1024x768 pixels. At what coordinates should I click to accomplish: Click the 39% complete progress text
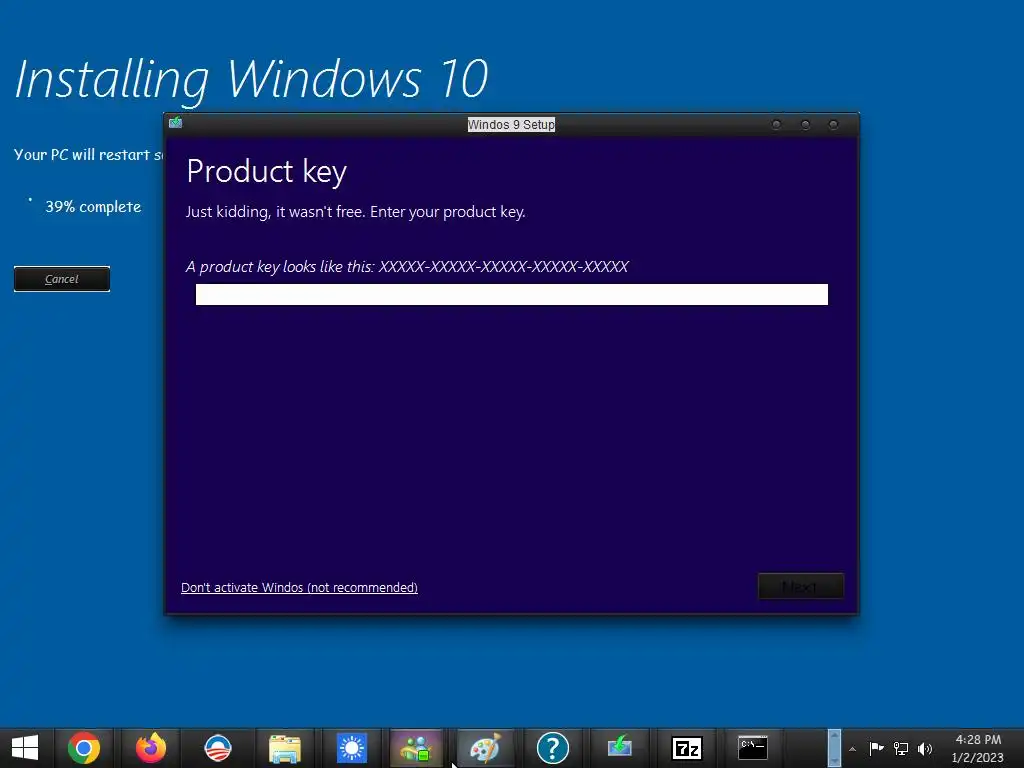pos(93,207)
